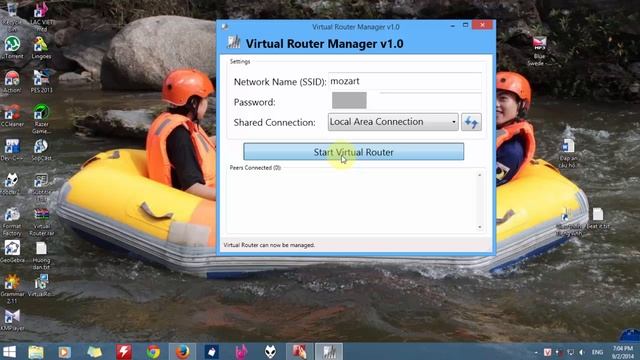
Task: Select the KMPlayer desktop icon
Action: click(12, 320)
